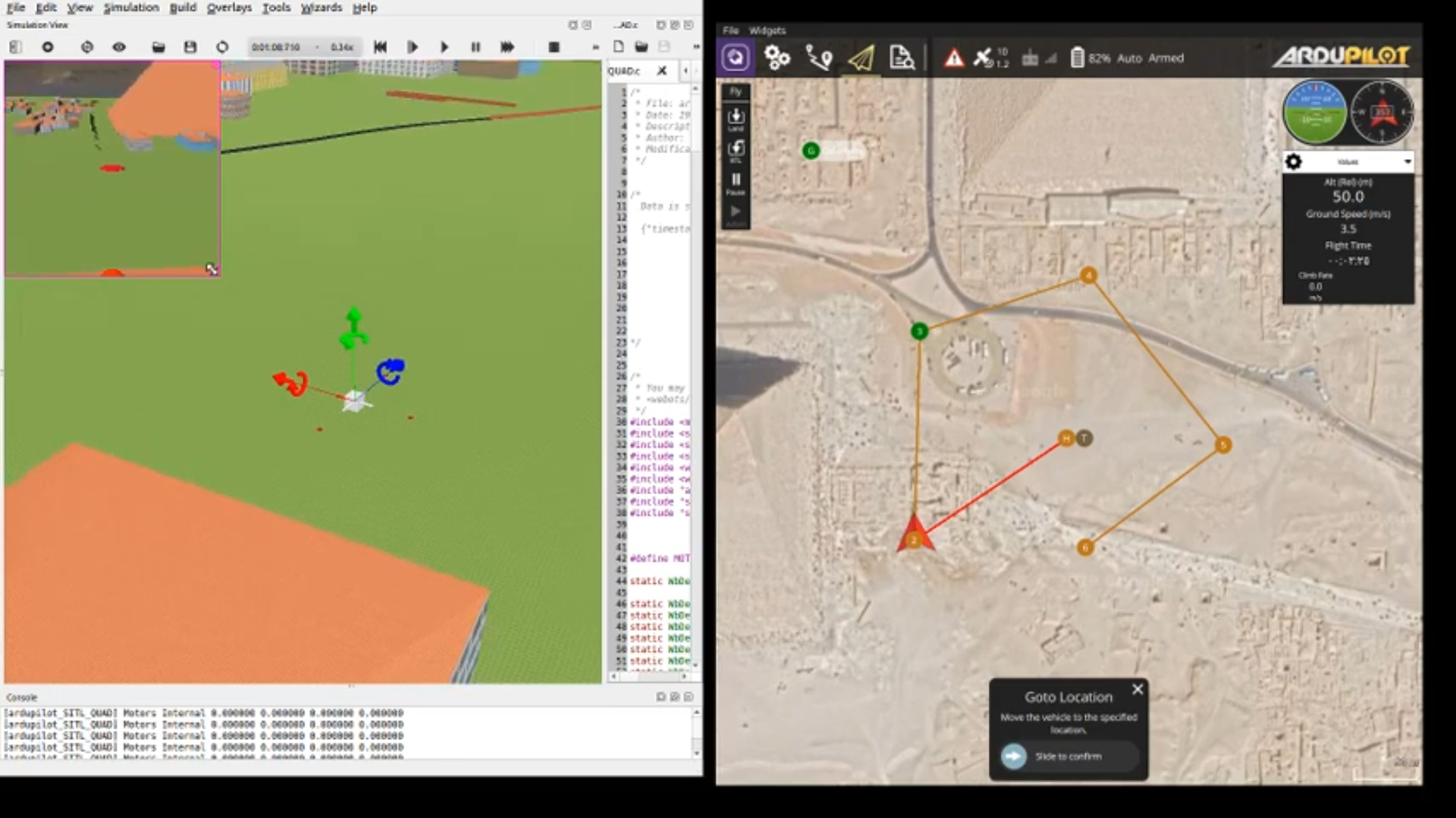Click waypoint 4 marker on the map
The image size is (1456, 818).
click(x=1088, y=275)
